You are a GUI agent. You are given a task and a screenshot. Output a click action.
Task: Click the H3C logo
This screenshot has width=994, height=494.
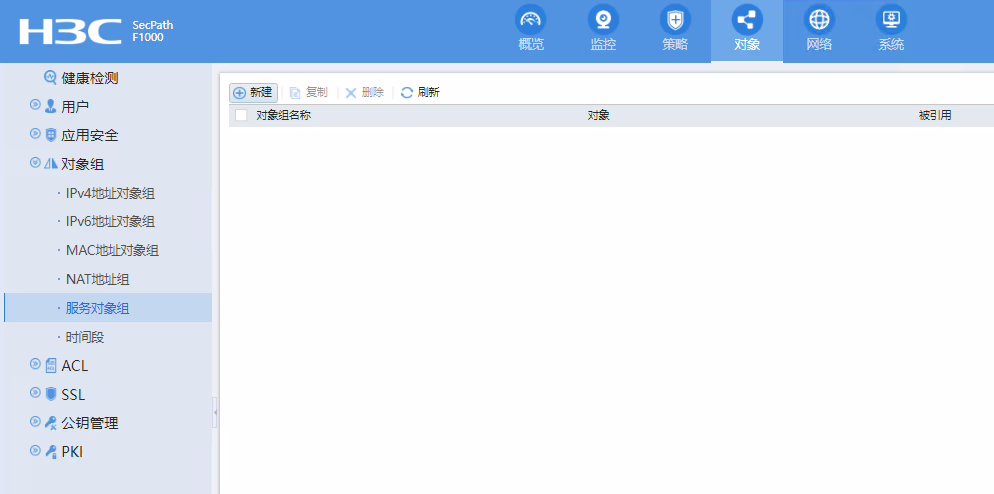[x=70, y=31]
